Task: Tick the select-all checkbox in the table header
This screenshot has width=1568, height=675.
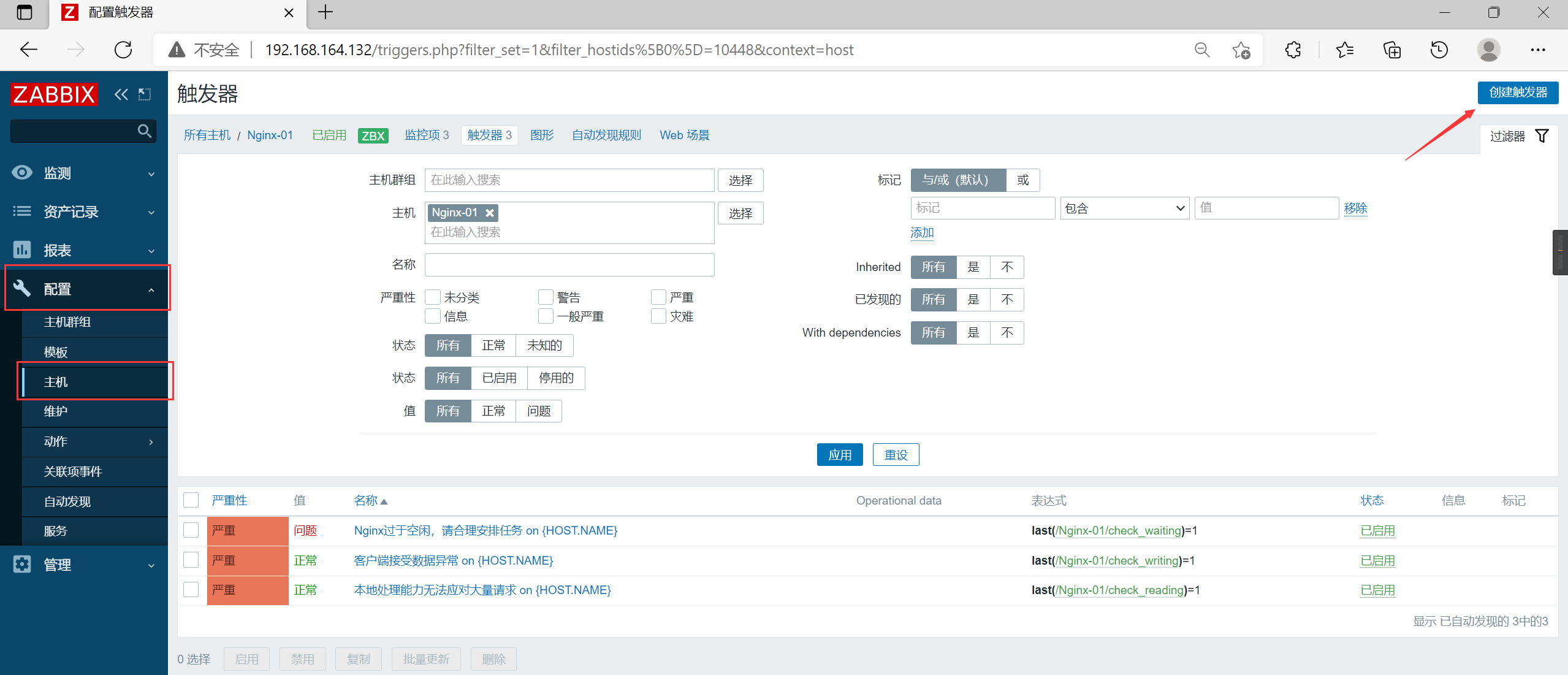Action: [x=191, y=500]
